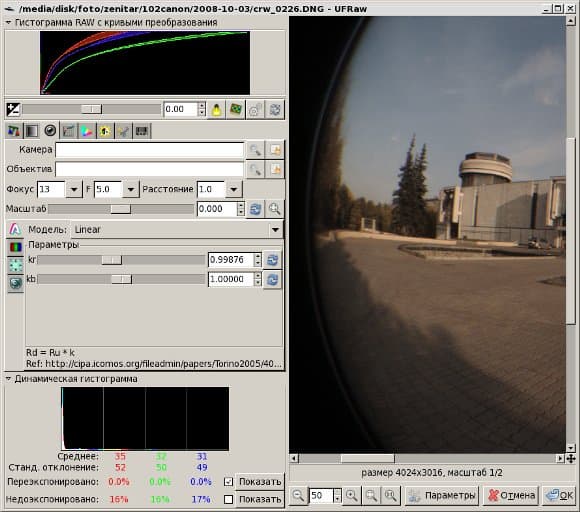This screenshot has height=512, width=580.
Task: Click the kr slider track
Action: [121, 260]
